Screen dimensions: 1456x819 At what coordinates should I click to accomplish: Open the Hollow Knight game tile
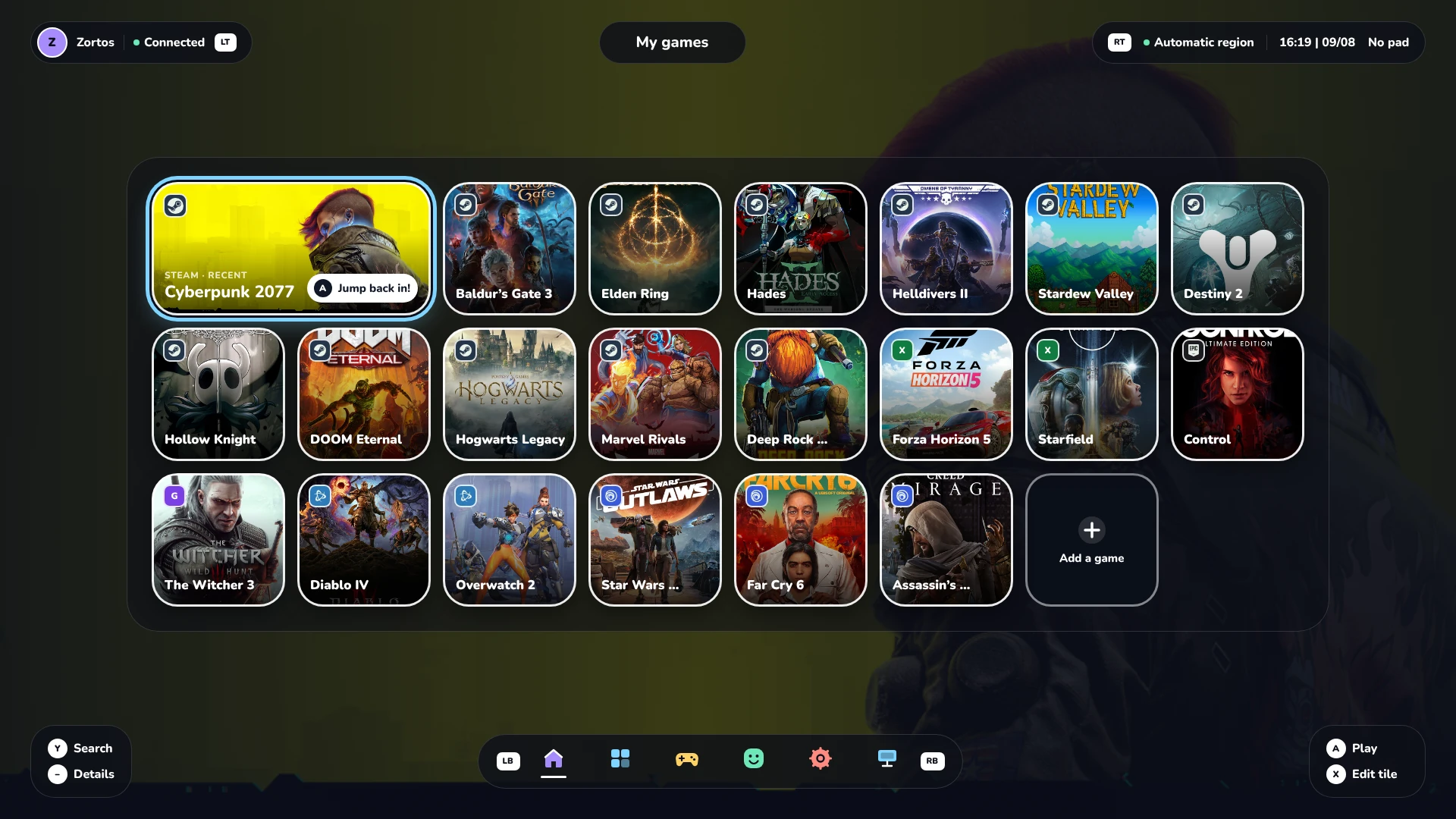(x=218, y=394)
